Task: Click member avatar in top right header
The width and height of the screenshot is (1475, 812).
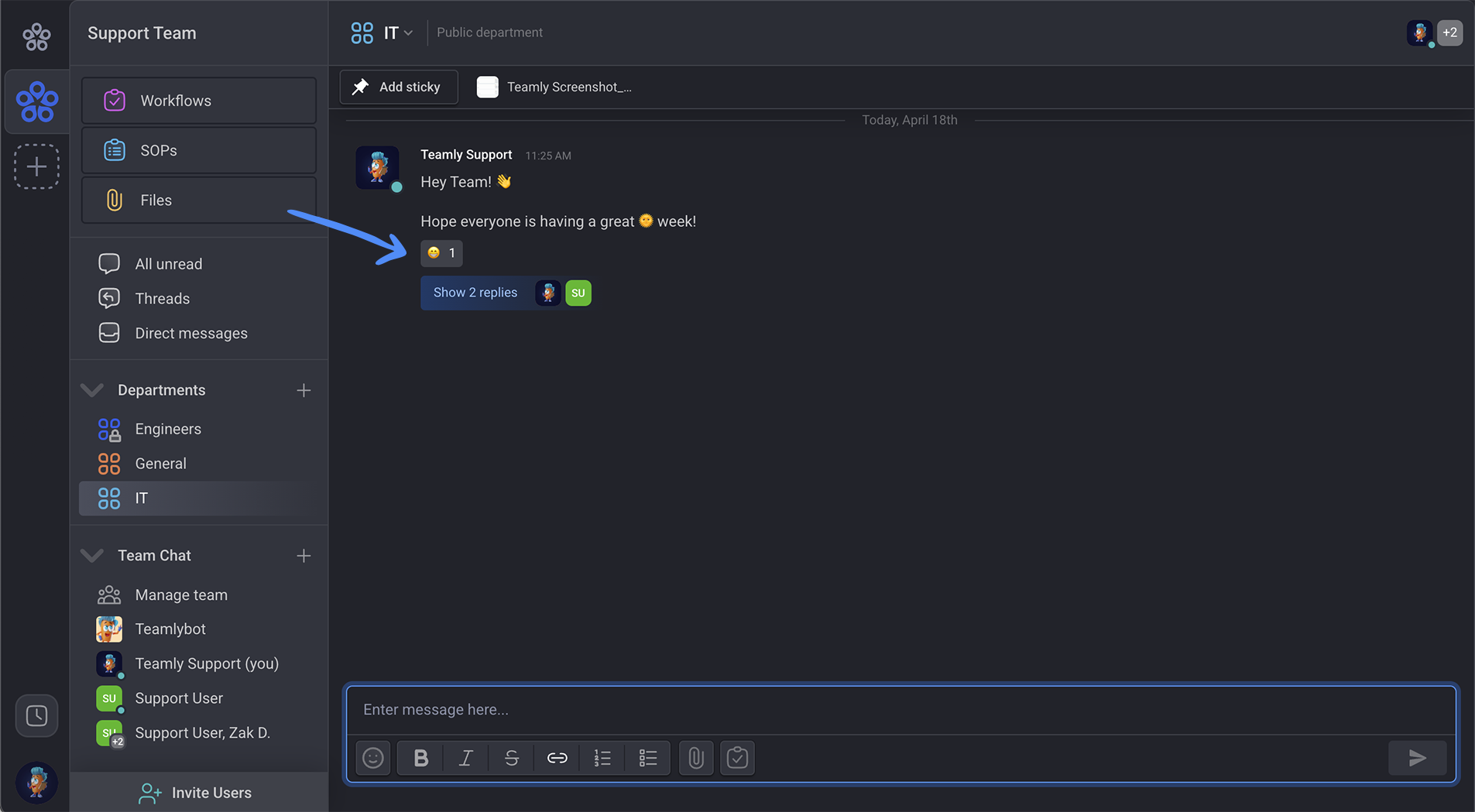Action: point(1420,33)
